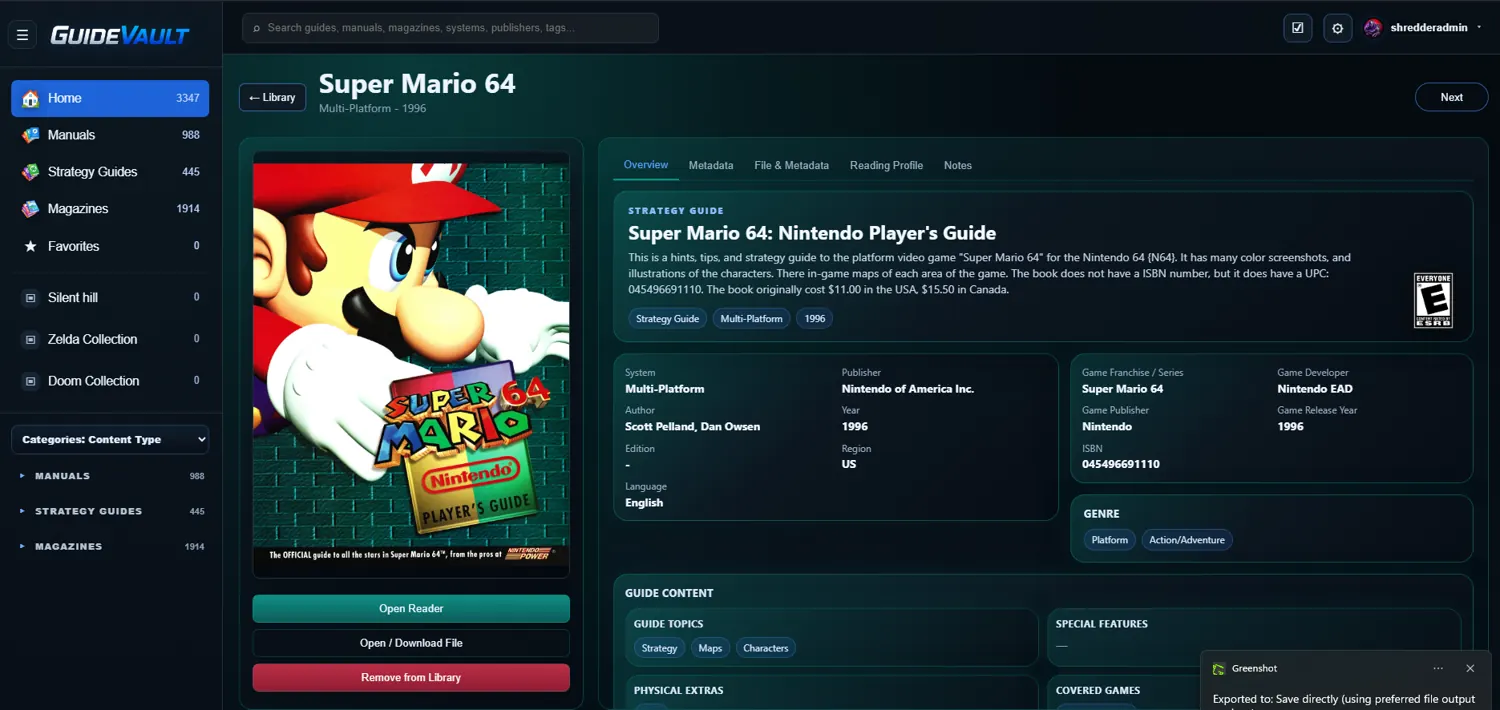
Task: Click the Language value English
Action: [644, 503]
